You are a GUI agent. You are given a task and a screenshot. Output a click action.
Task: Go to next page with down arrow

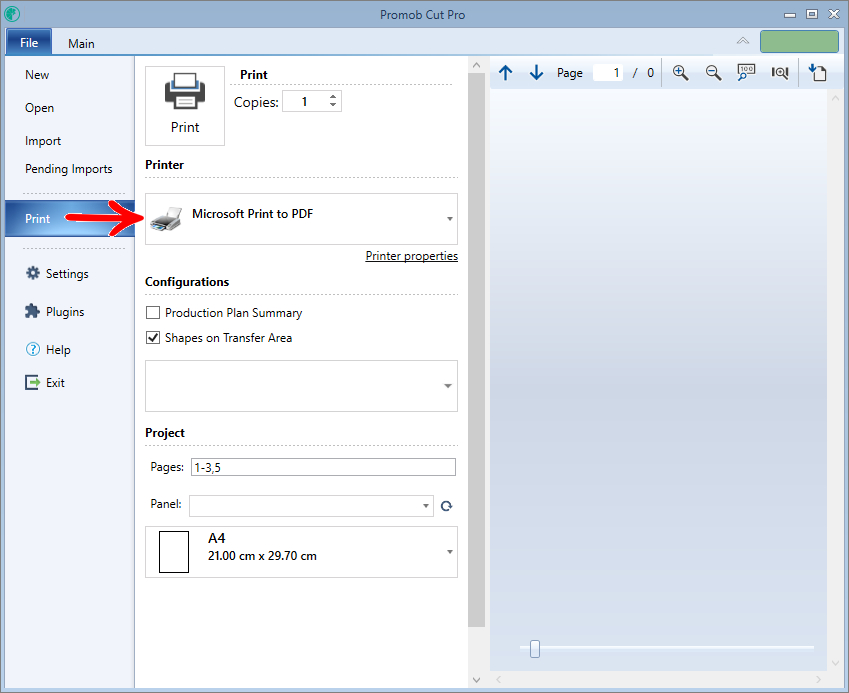tap(536, 73)
